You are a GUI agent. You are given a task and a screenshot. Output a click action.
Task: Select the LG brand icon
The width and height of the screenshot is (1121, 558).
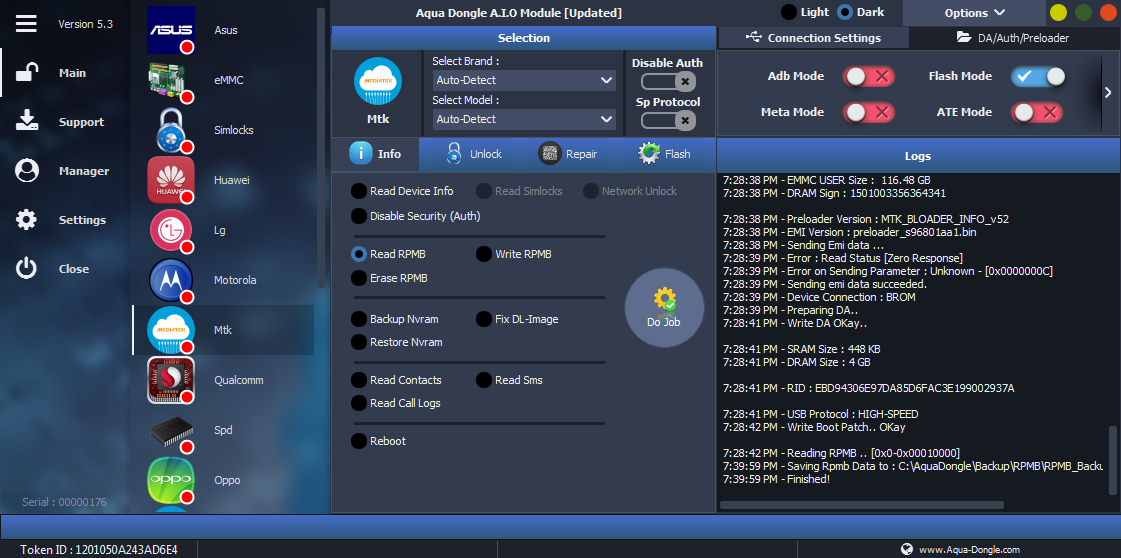tap(171, 230)
